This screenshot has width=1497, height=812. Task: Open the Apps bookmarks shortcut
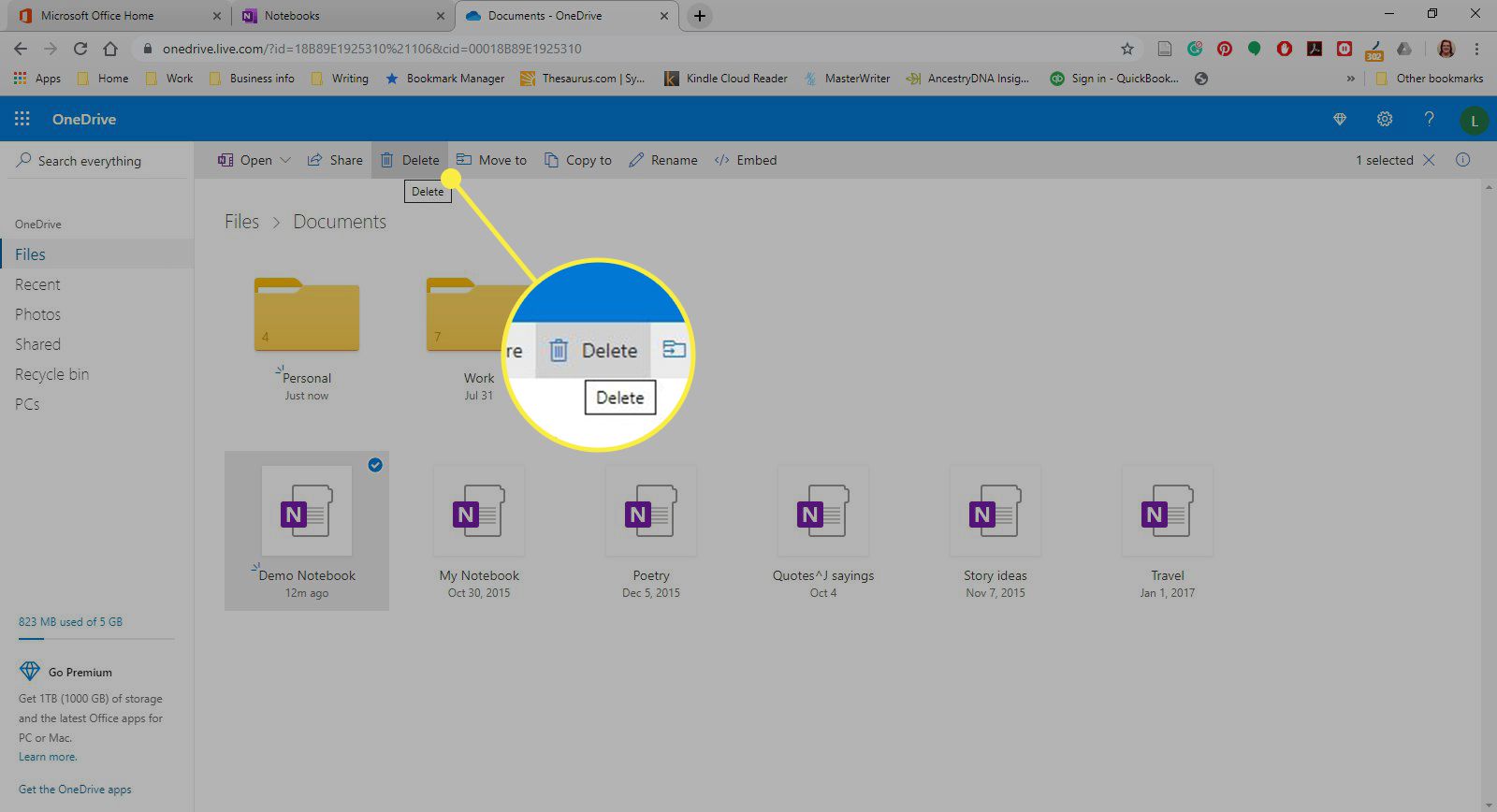(x=37, y=79)
